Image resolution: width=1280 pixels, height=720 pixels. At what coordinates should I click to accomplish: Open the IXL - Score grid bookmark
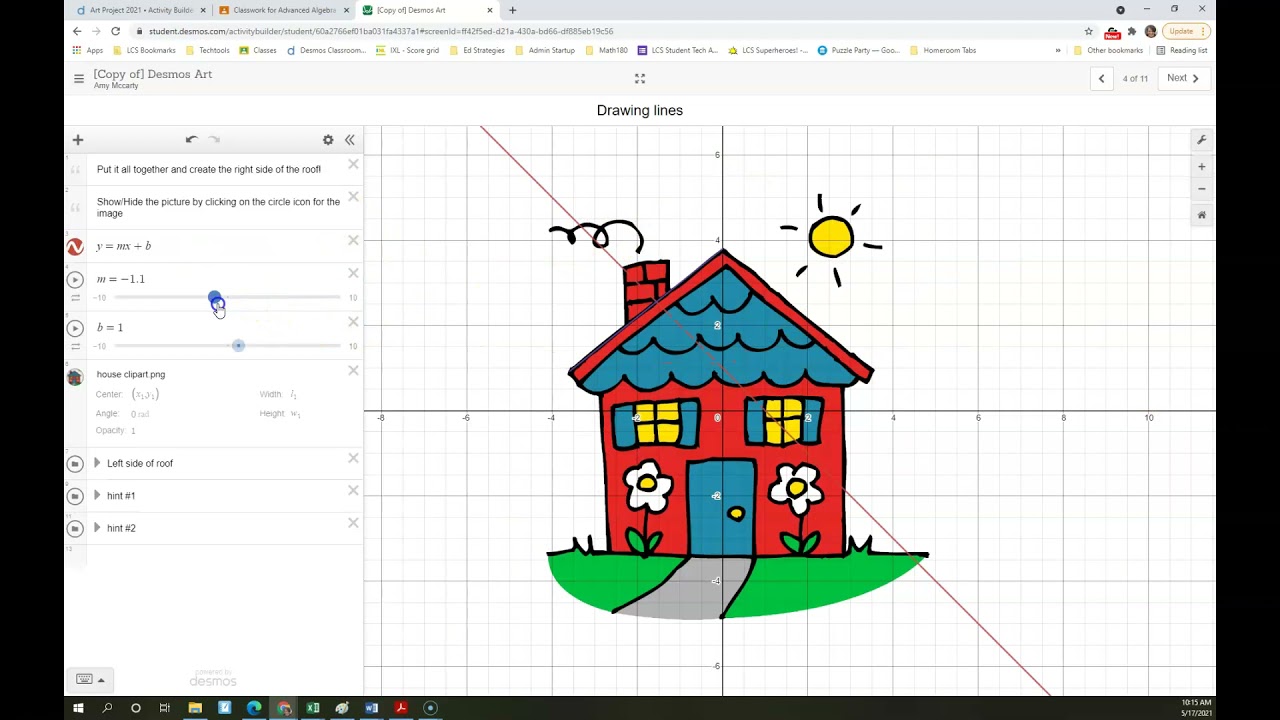click(407, 50)
